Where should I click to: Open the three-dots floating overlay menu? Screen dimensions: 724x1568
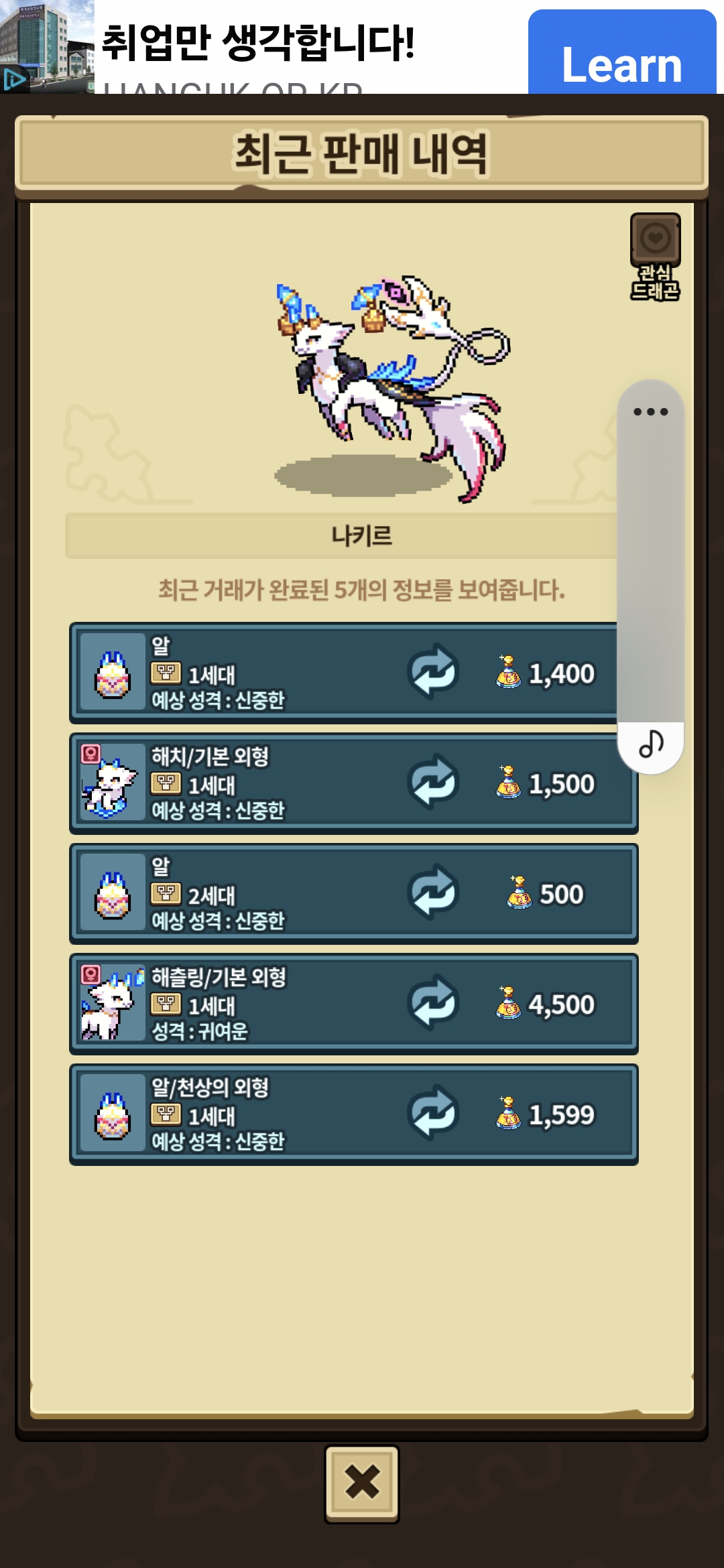650,411
